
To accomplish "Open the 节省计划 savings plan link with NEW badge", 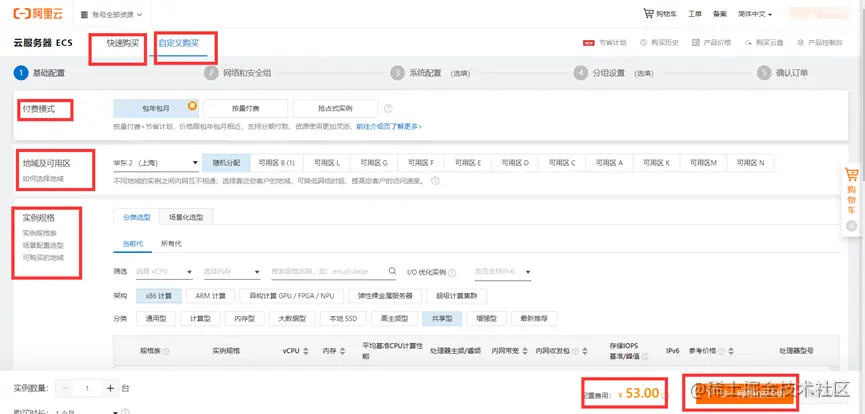I will coord(605,43).
